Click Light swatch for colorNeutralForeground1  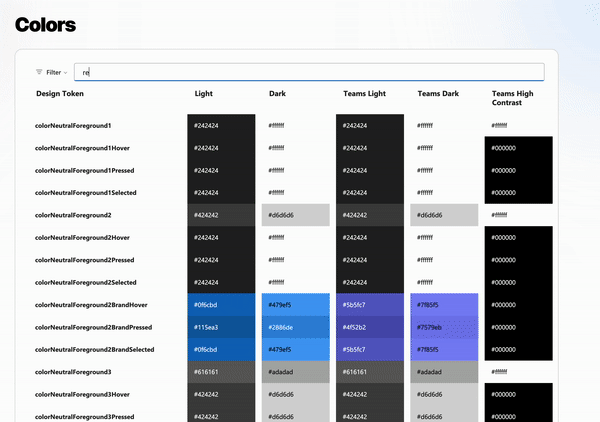[x=221, y=125]
